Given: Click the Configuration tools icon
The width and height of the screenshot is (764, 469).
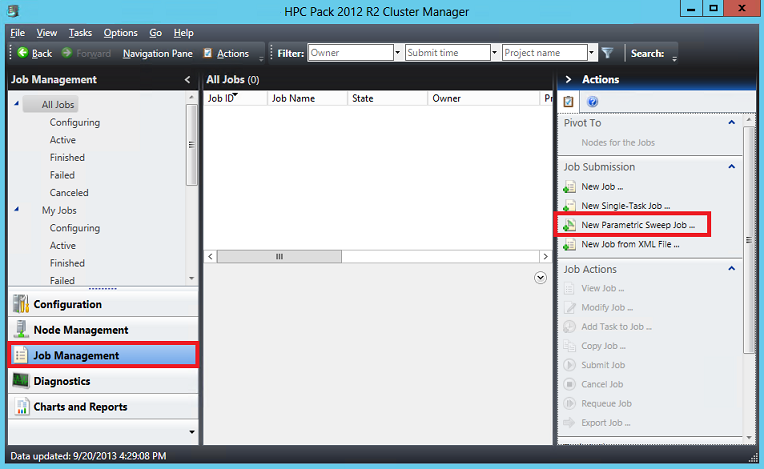Looking at the screenshot, I should coord(21,304).
